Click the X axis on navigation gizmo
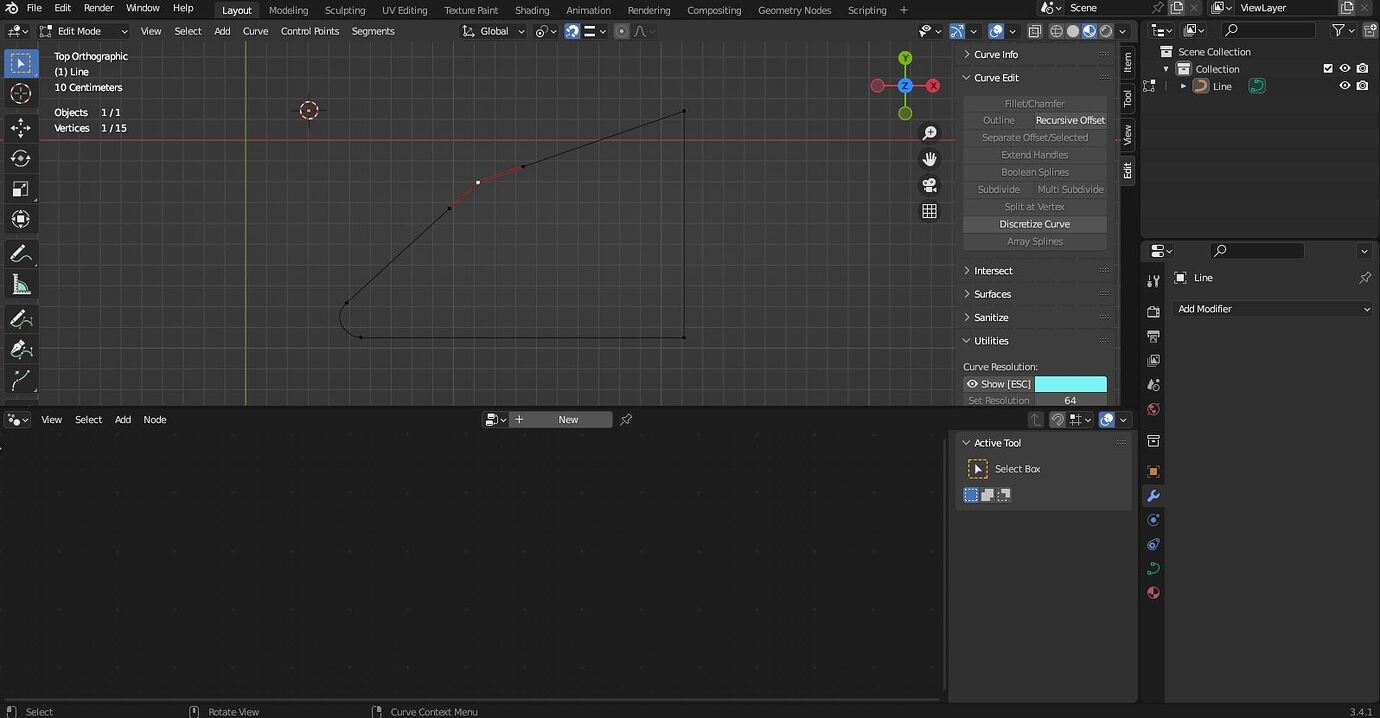The height and width of the screenshot is (718, 1380). point(933,86)
